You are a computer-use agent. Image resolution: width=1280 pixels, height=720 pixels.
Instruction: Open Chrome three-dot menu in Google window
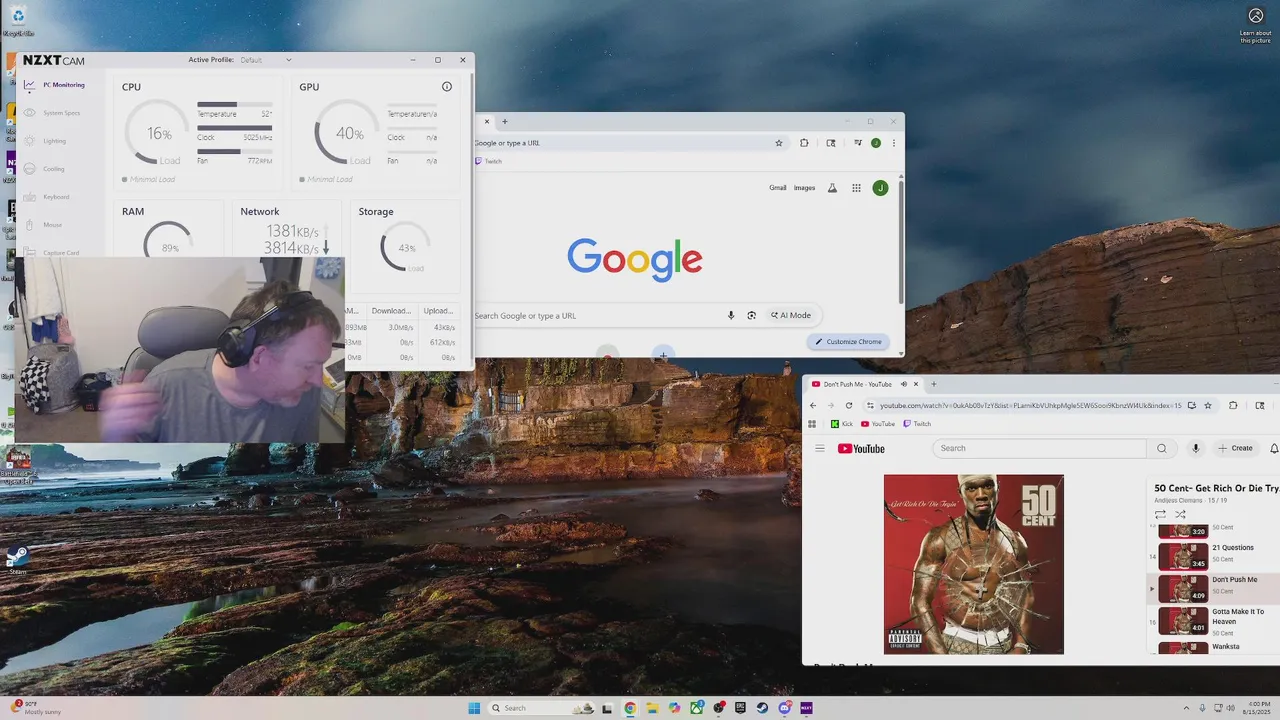click(893, 143)
